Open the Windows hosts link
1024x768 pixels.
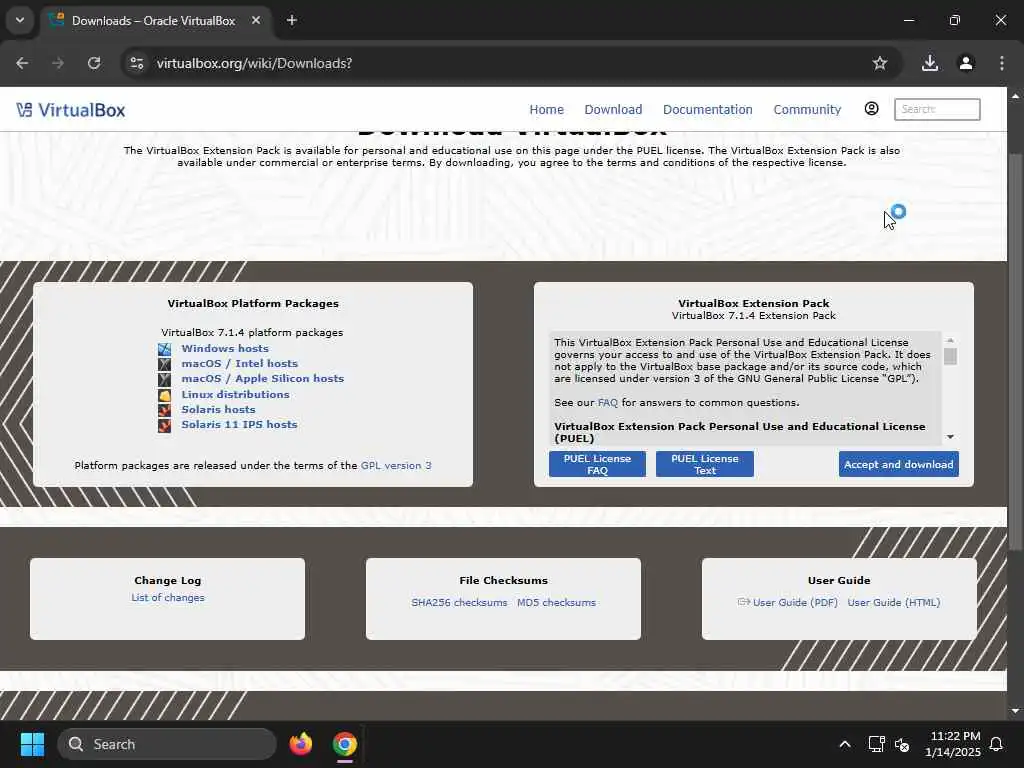(225, 349)
